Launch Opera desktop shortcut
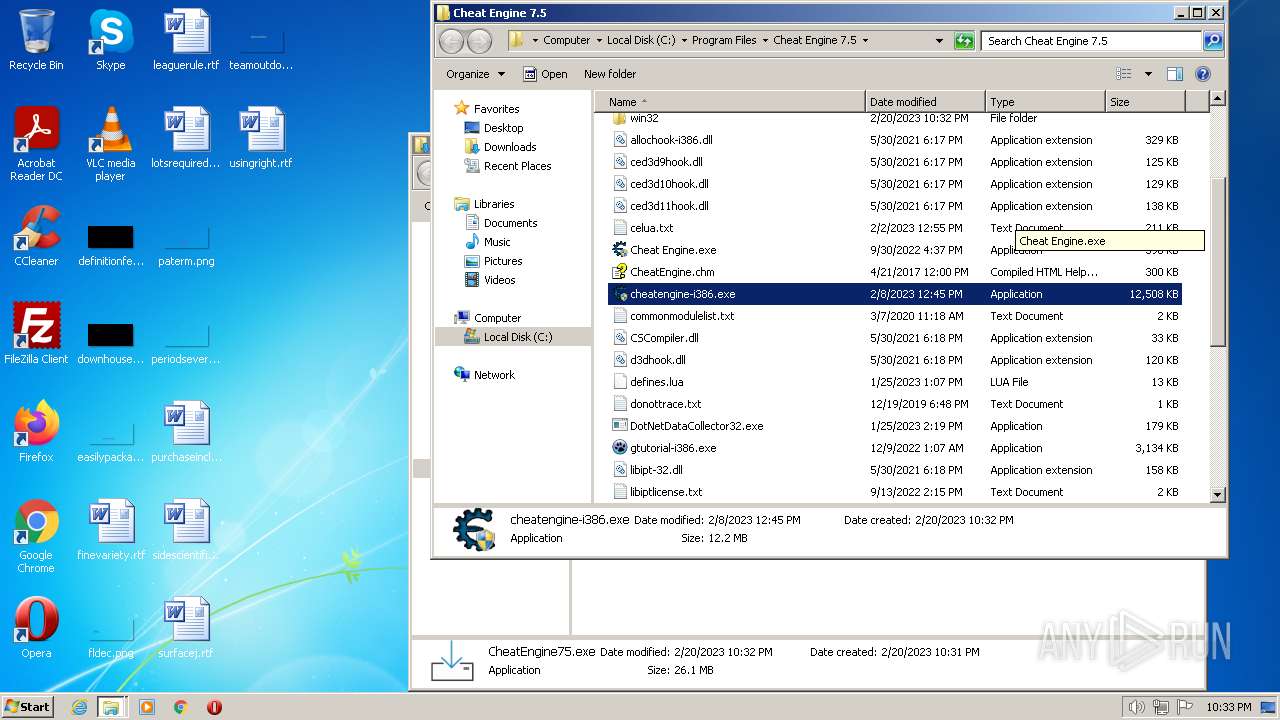 36,628
